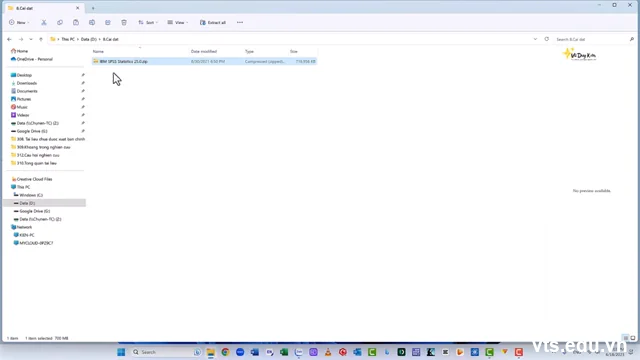Sort by the Size column header

pyautogui.click(x=294, y=51)
